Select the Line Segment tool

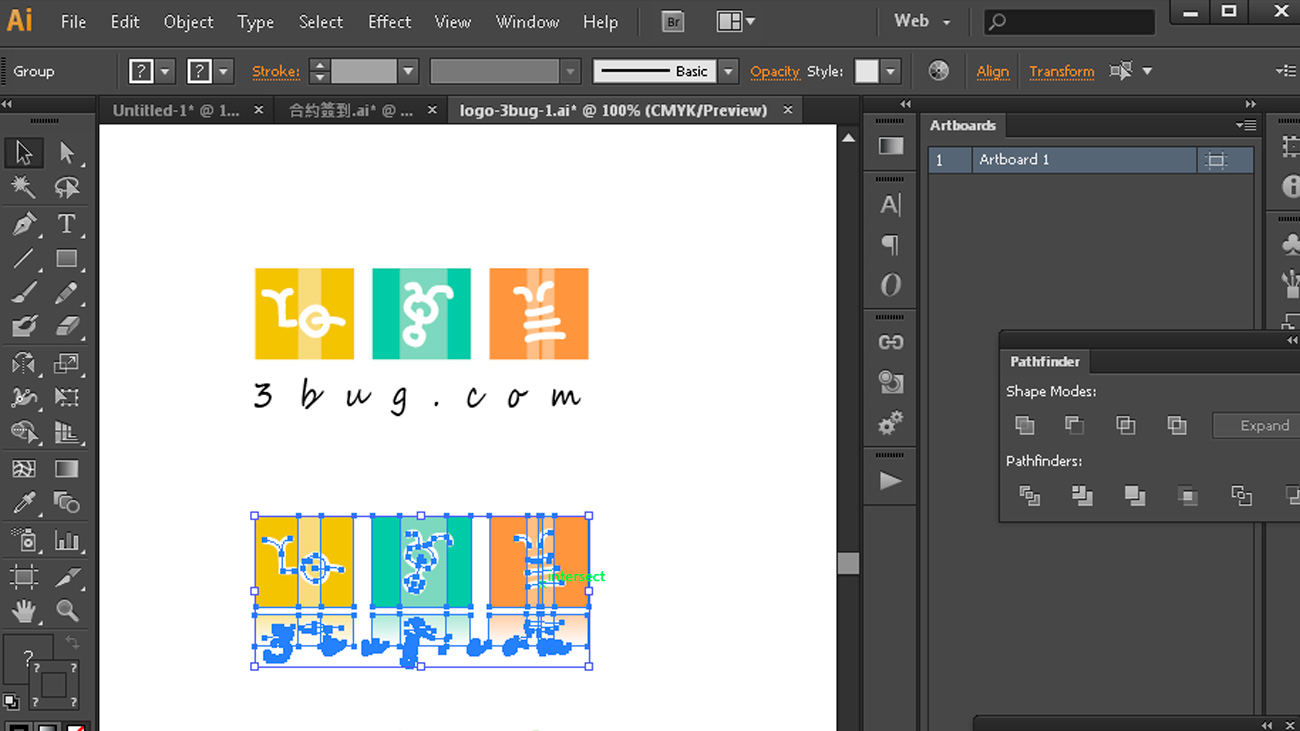click(23, 259)
